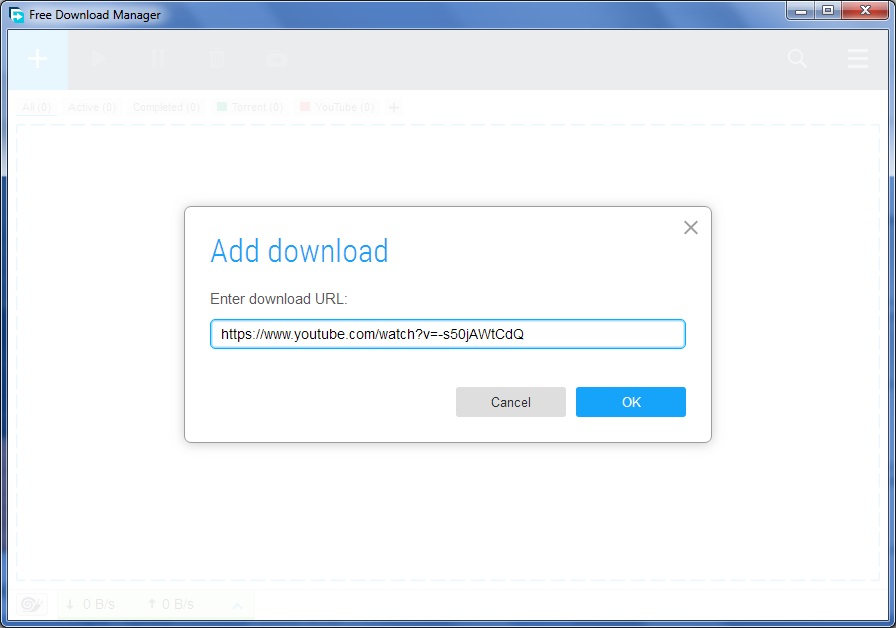Switch to the All downloads tab
The width and height of the screenshot is (896, 628).
35,106
